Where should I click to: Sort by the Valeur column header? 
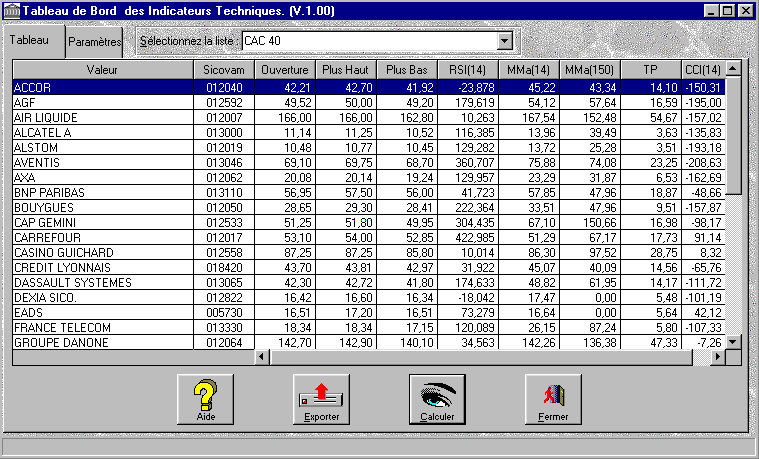(103, 70)
